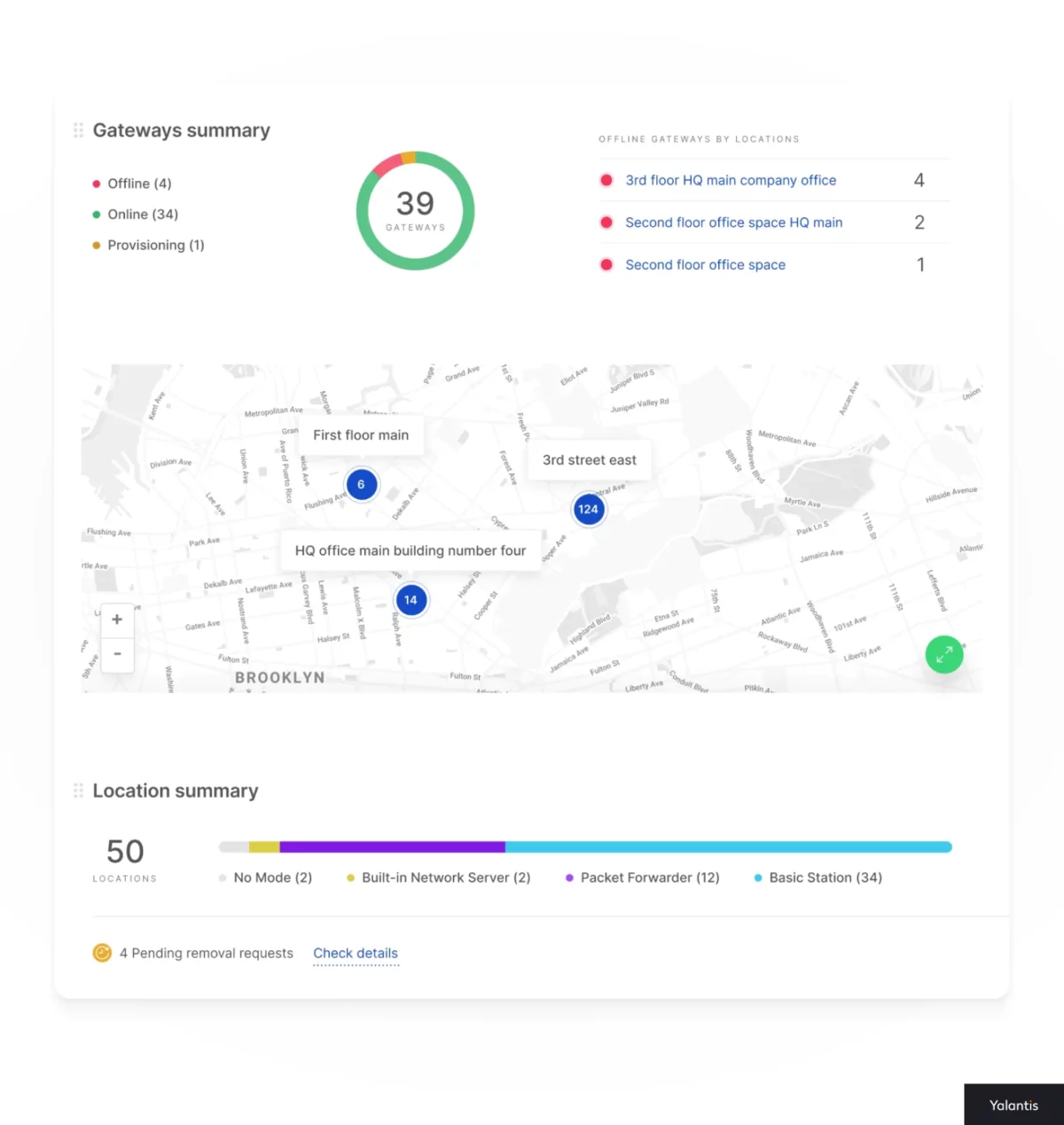Click the map zoom-in plus control
Viewport: 1064px width, 1125px height.
coord(117,619)
